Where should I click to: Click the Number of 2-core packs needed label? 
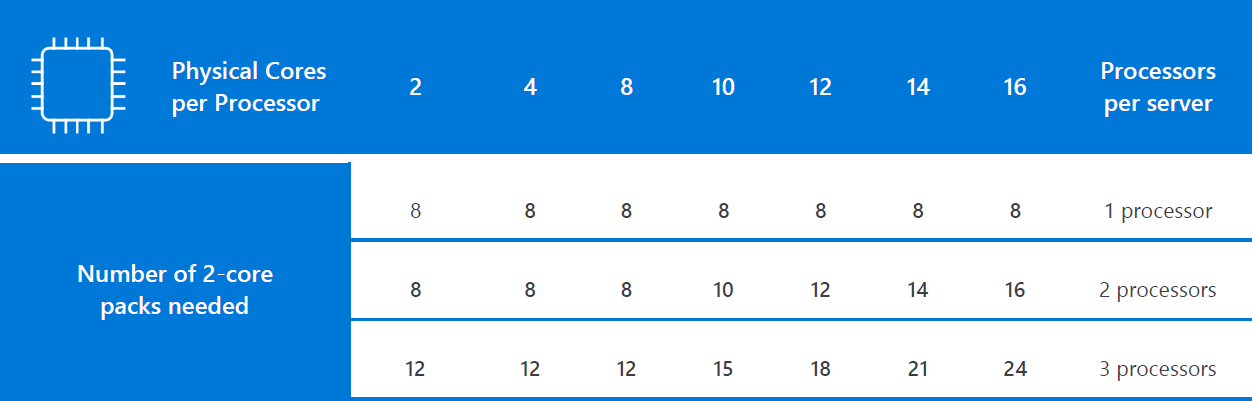(175, 290)
